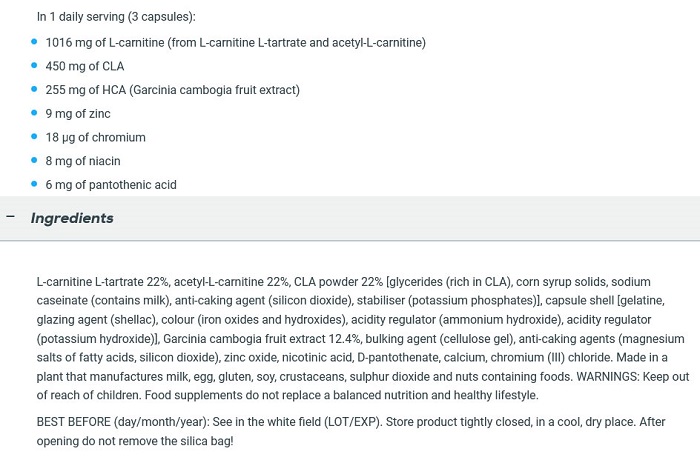Collapse the Ingredients section using the minus icon
The width and height of the screenshot is (700, 460).
[11, 217]
